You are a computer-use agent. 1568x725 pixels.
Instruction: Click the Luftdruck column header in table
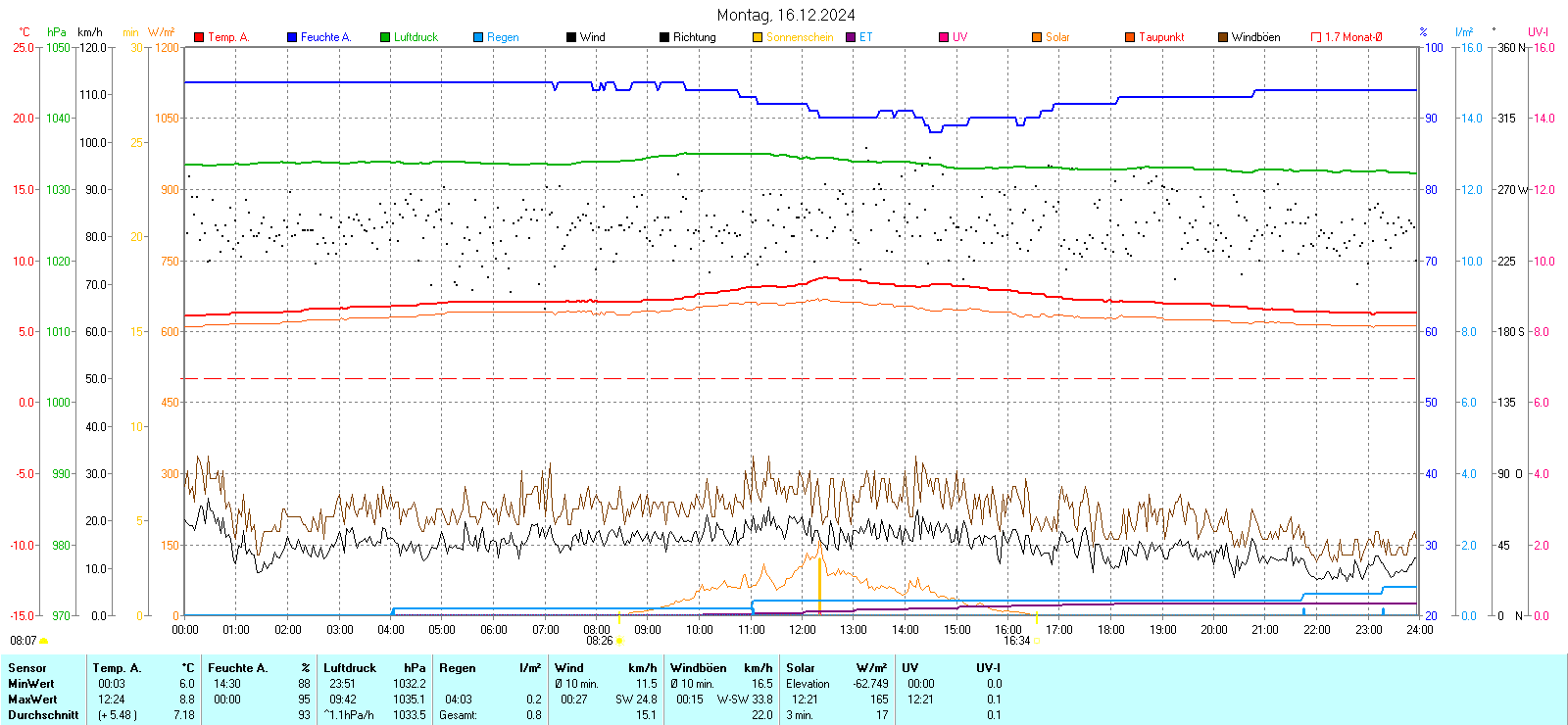point(350,668)
